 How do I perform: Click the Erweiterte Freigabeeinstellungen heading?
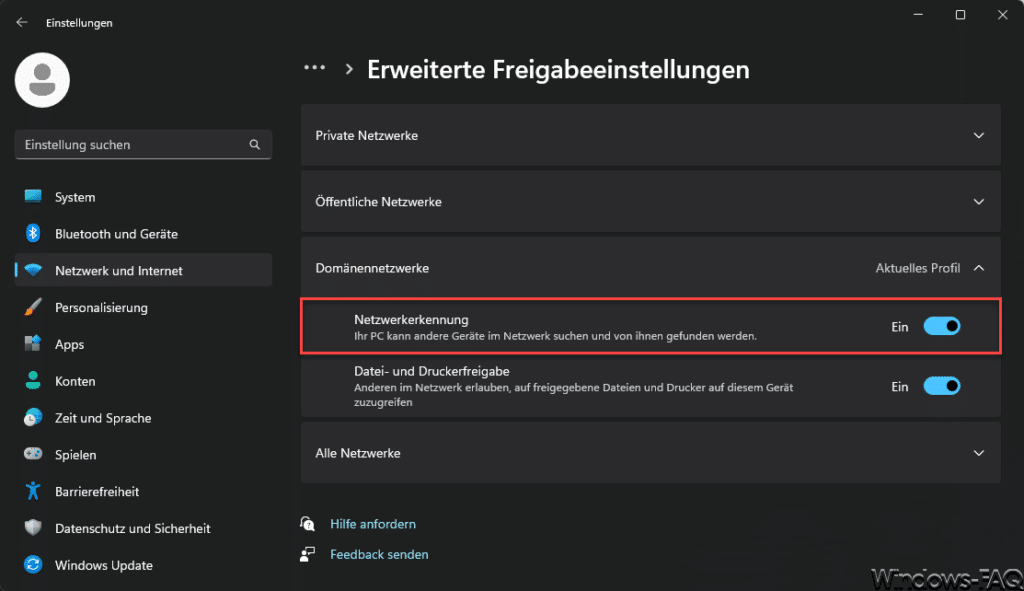click(x=558, y=69)
